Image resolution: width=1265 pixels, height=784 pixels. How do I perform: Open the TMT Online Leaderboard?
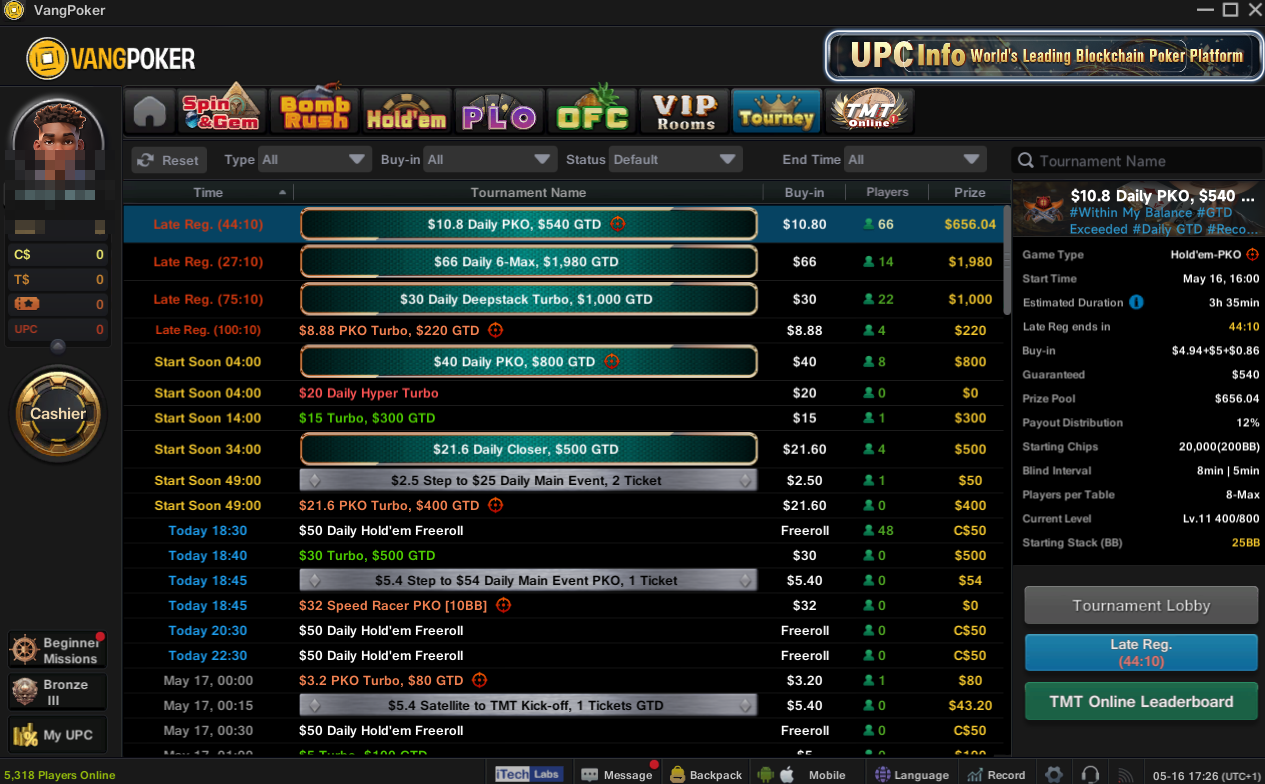(x=1141, y=701)
